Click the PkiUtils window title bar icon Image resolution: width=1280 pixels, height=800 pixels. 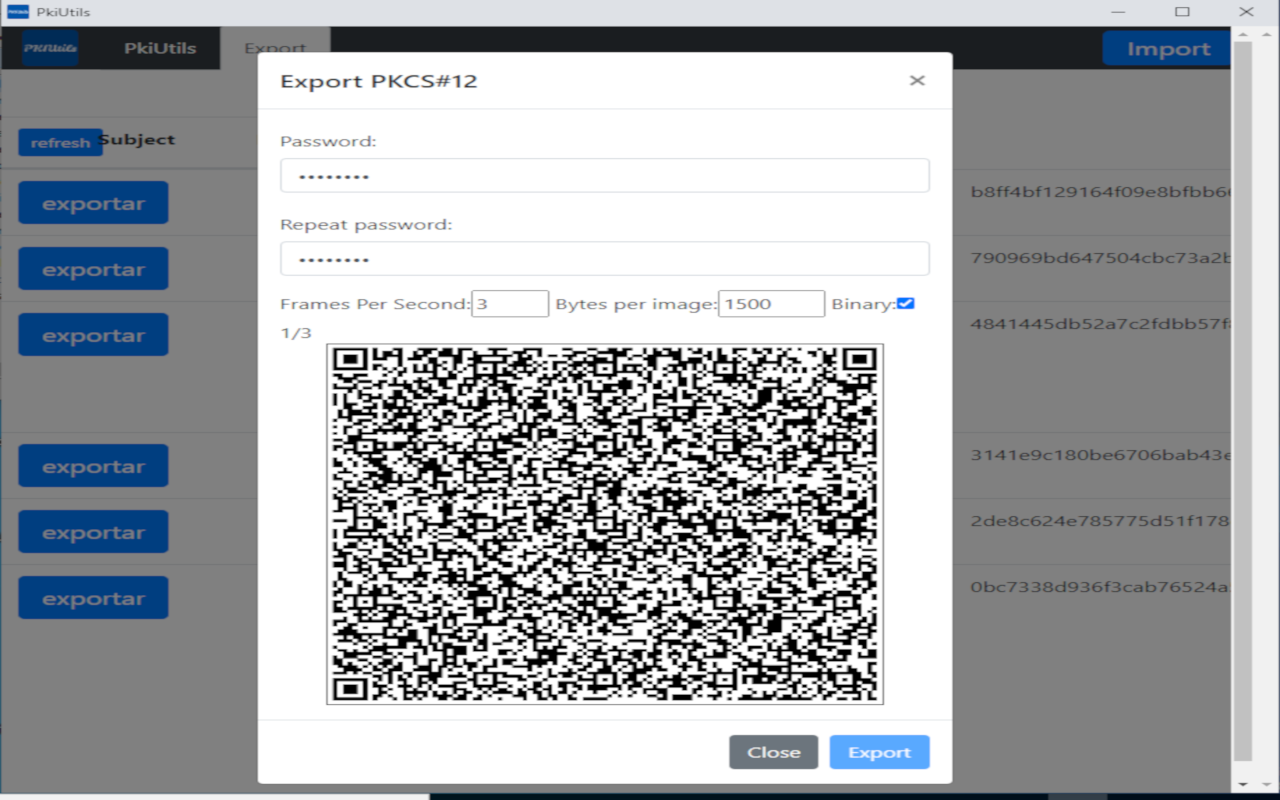[x=18, y=12]
